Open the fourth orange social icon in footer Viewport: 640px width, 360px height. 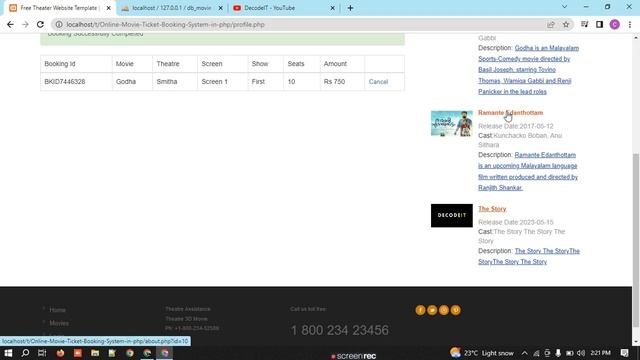(x=456, y=310)
